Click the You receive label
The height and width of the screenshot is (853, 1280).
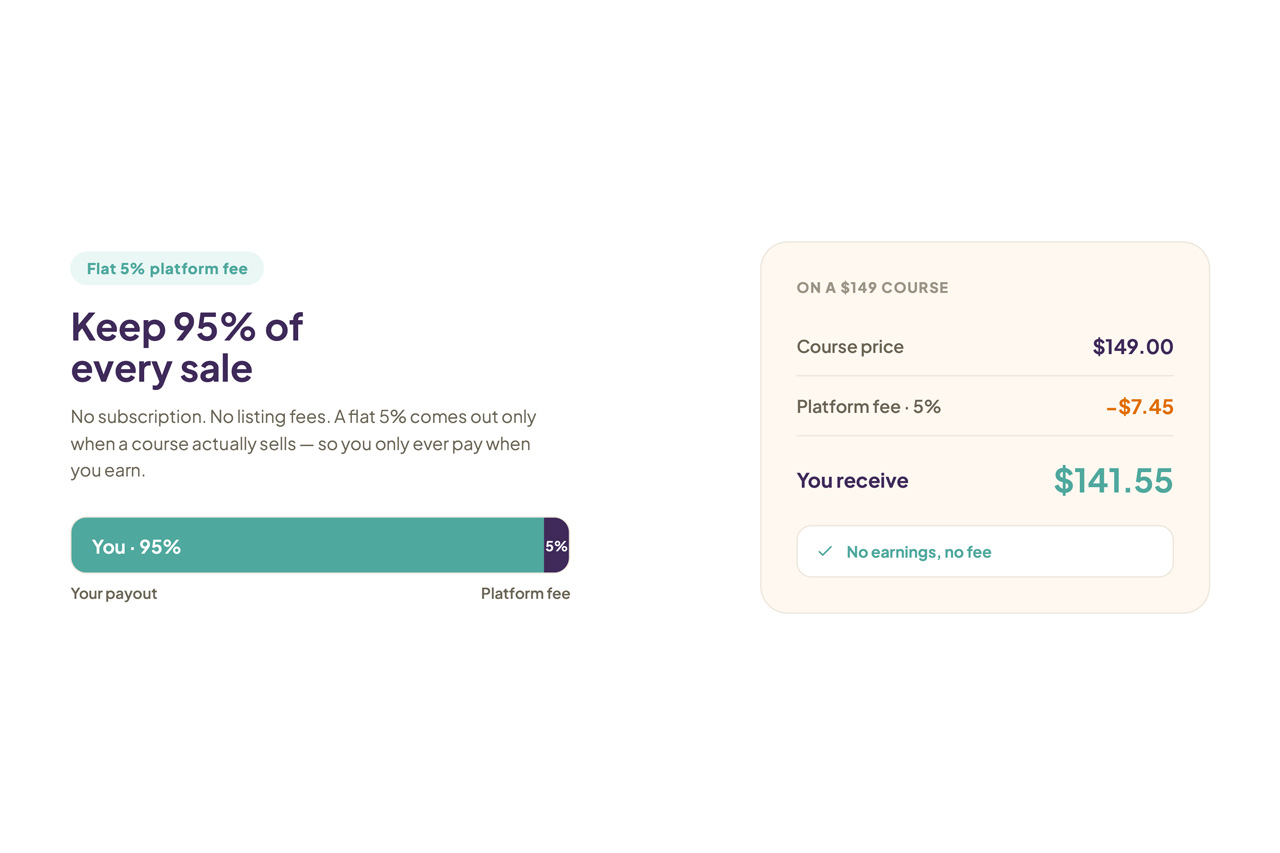click(x=852, y=480)
